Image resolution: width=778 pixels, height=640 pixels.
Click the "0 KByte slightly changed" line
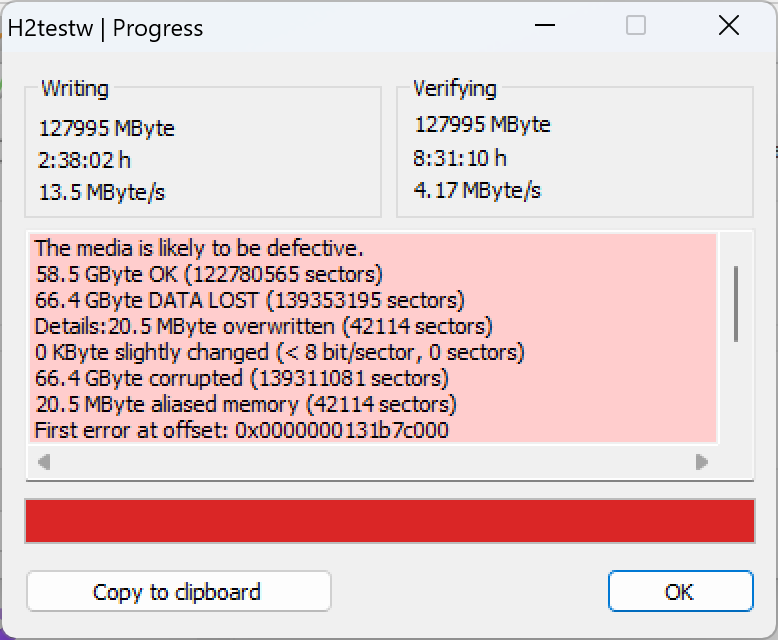pos(279,352)
